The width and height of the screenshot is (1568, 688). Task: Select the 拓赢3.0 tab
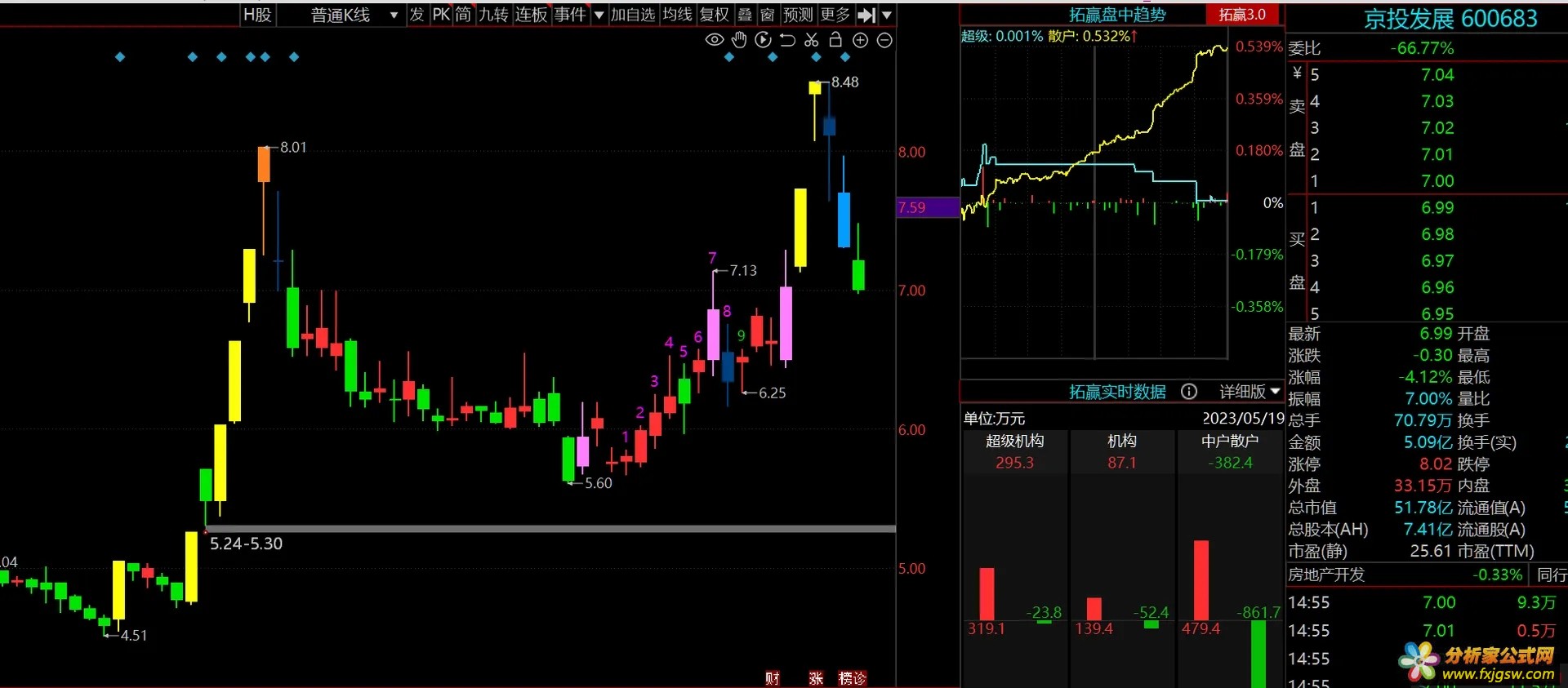[1242, 15]
